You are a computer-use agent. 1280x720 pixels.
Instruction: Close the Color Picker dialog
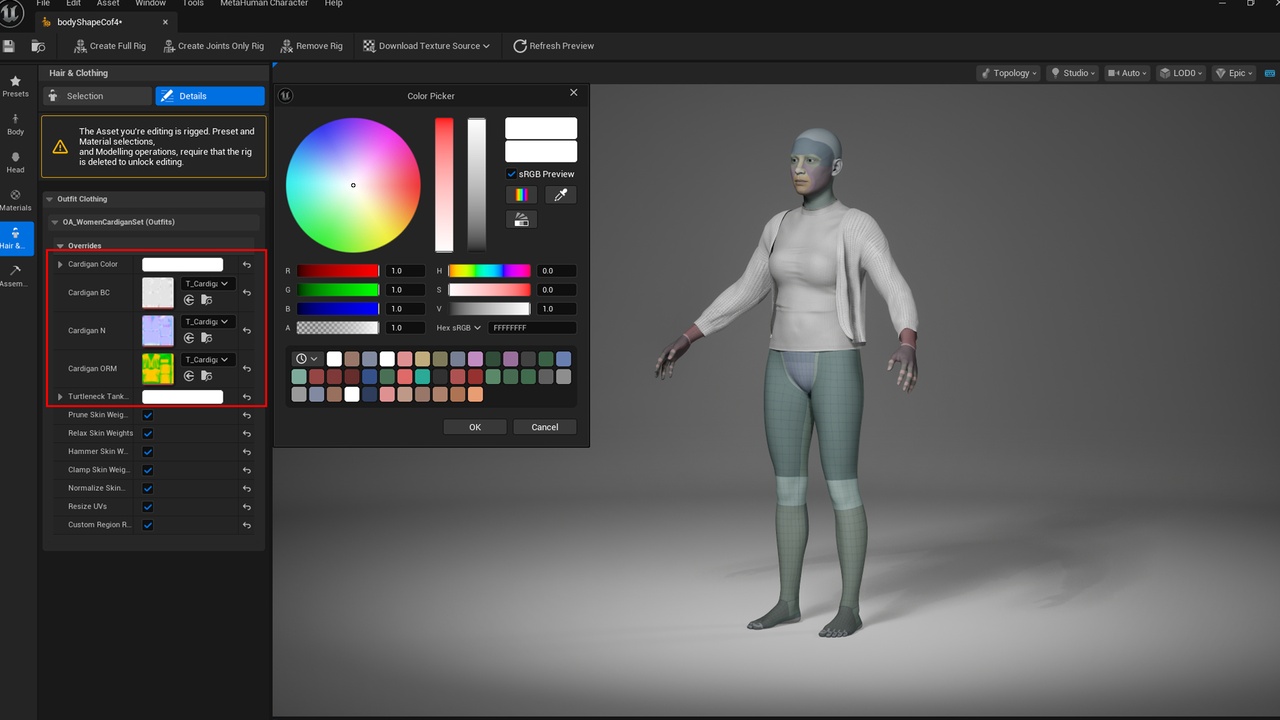click(573, 92)
